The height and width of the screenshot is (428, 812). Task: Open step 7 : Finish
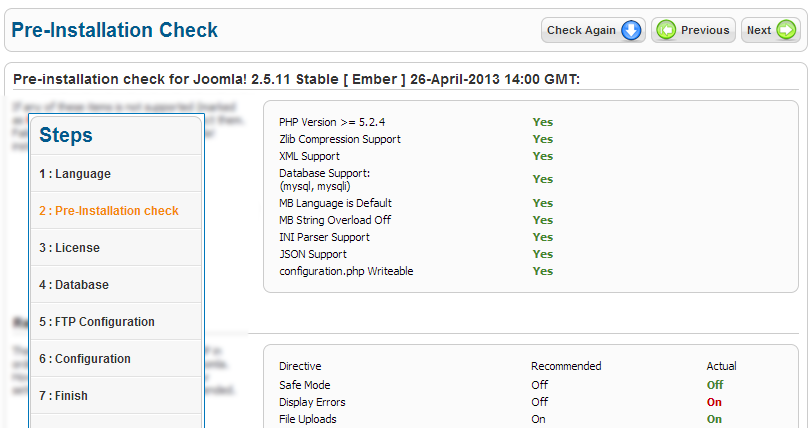pos(116,395)
